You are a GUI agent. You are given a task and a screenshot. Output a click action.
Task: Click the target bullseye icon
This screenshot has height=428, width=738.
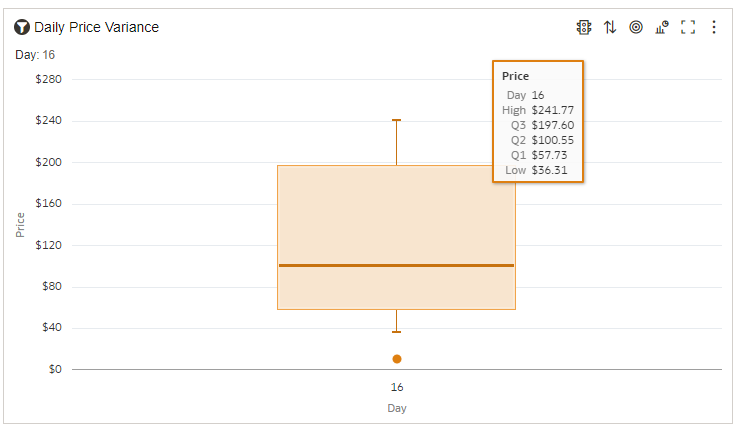click(636, 27)
